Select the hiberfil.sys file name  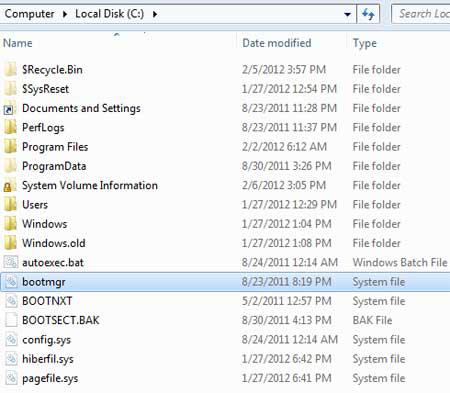coord(48,359)
